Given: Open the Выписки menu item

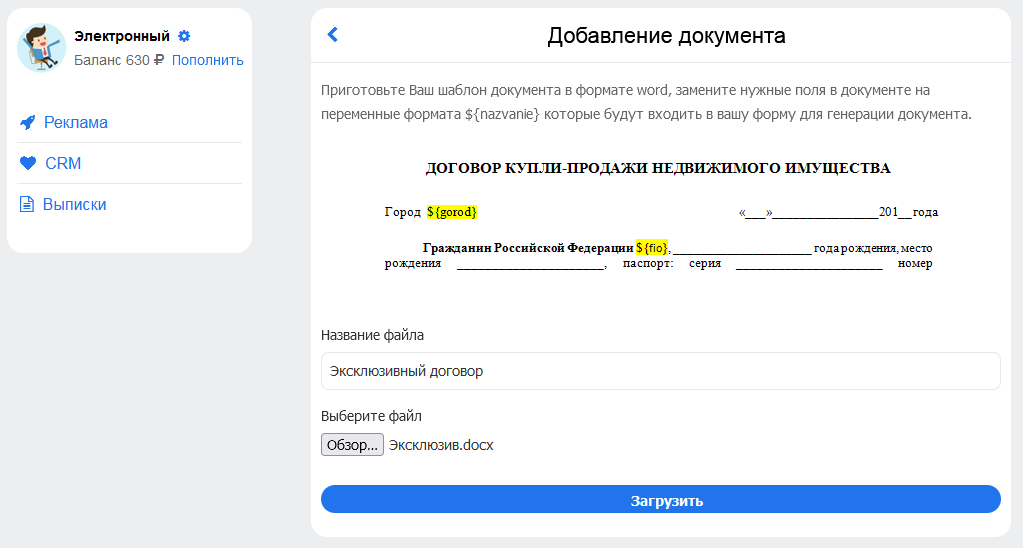Looking at the screenshot, I should pyautogui.click(x=74, y=204).
